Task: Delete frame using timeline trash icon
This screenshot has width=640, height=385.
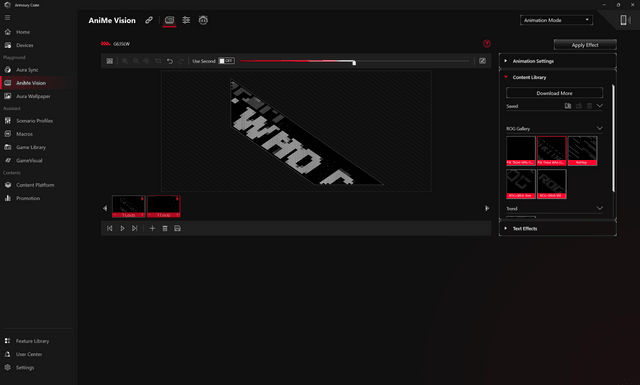Action: (x=165, y=228)
